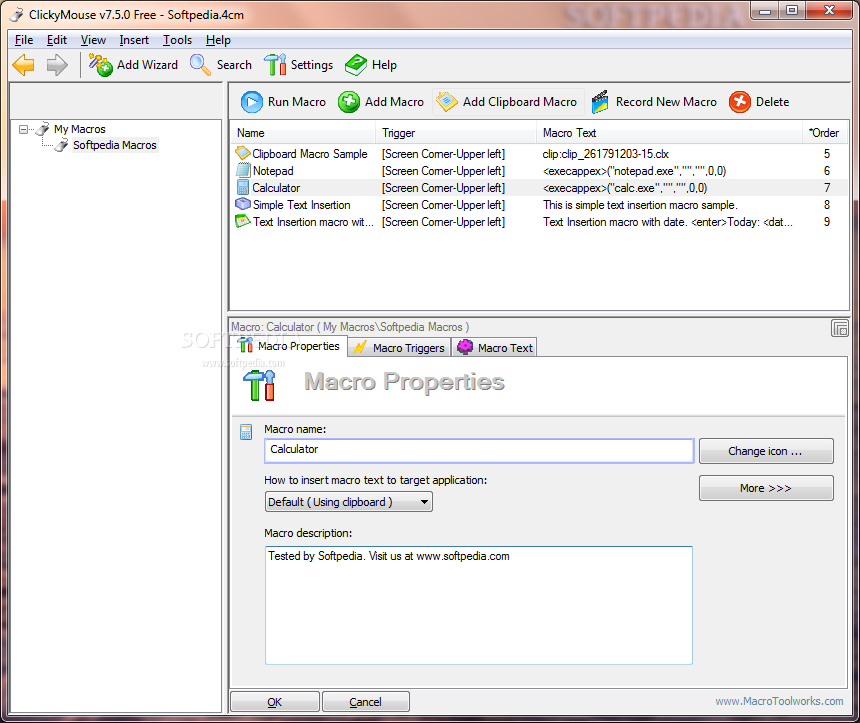Click the Macro description text area
The height and width of the screenshot is (723, 860).
(479, 605)
